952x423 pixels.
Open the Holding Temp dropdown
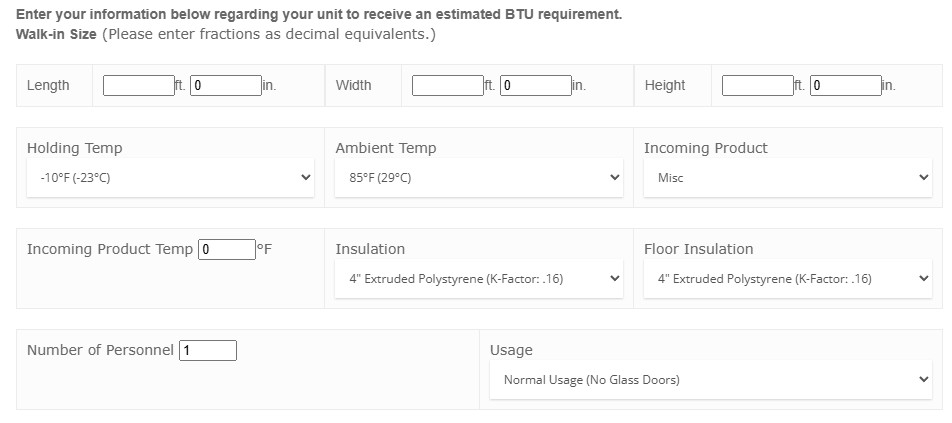(171, 178)
